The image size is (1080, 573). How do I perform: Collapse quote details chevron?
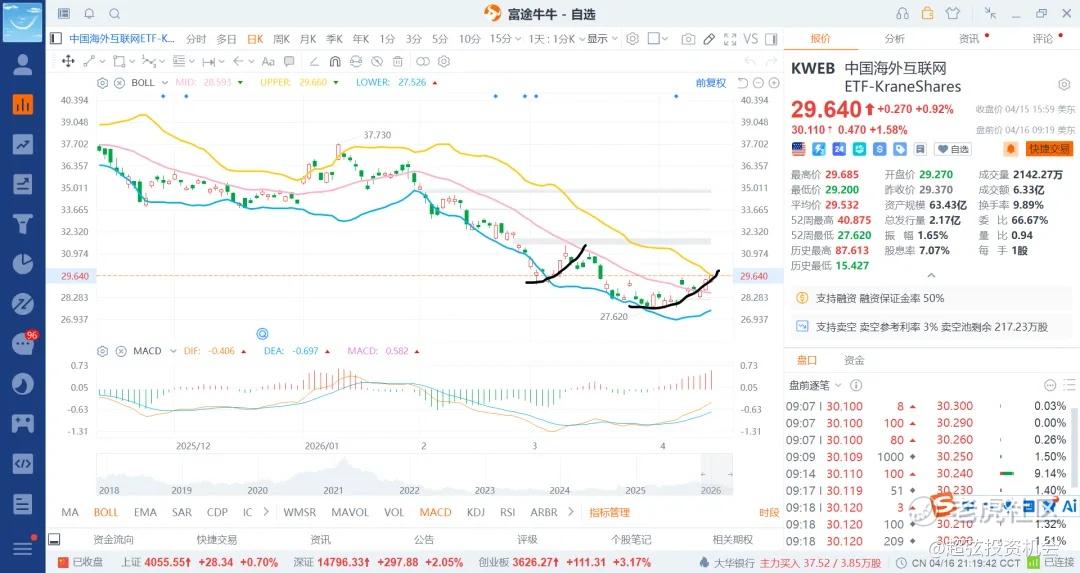(x=931, y=275)
